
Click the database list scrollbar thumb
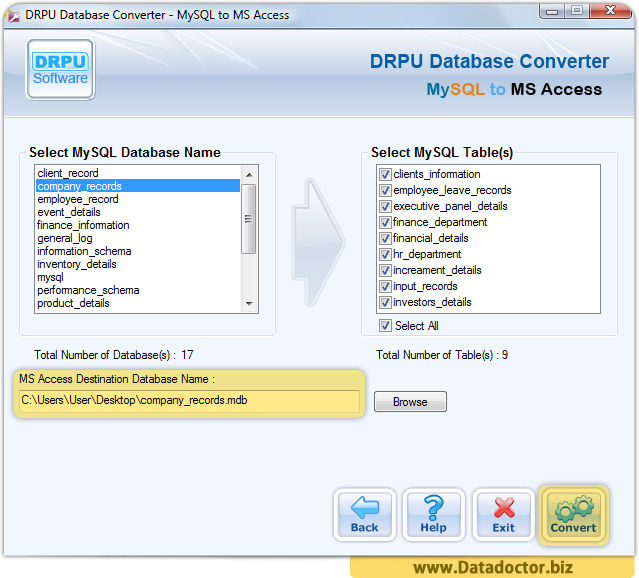(x=249, y=219)
